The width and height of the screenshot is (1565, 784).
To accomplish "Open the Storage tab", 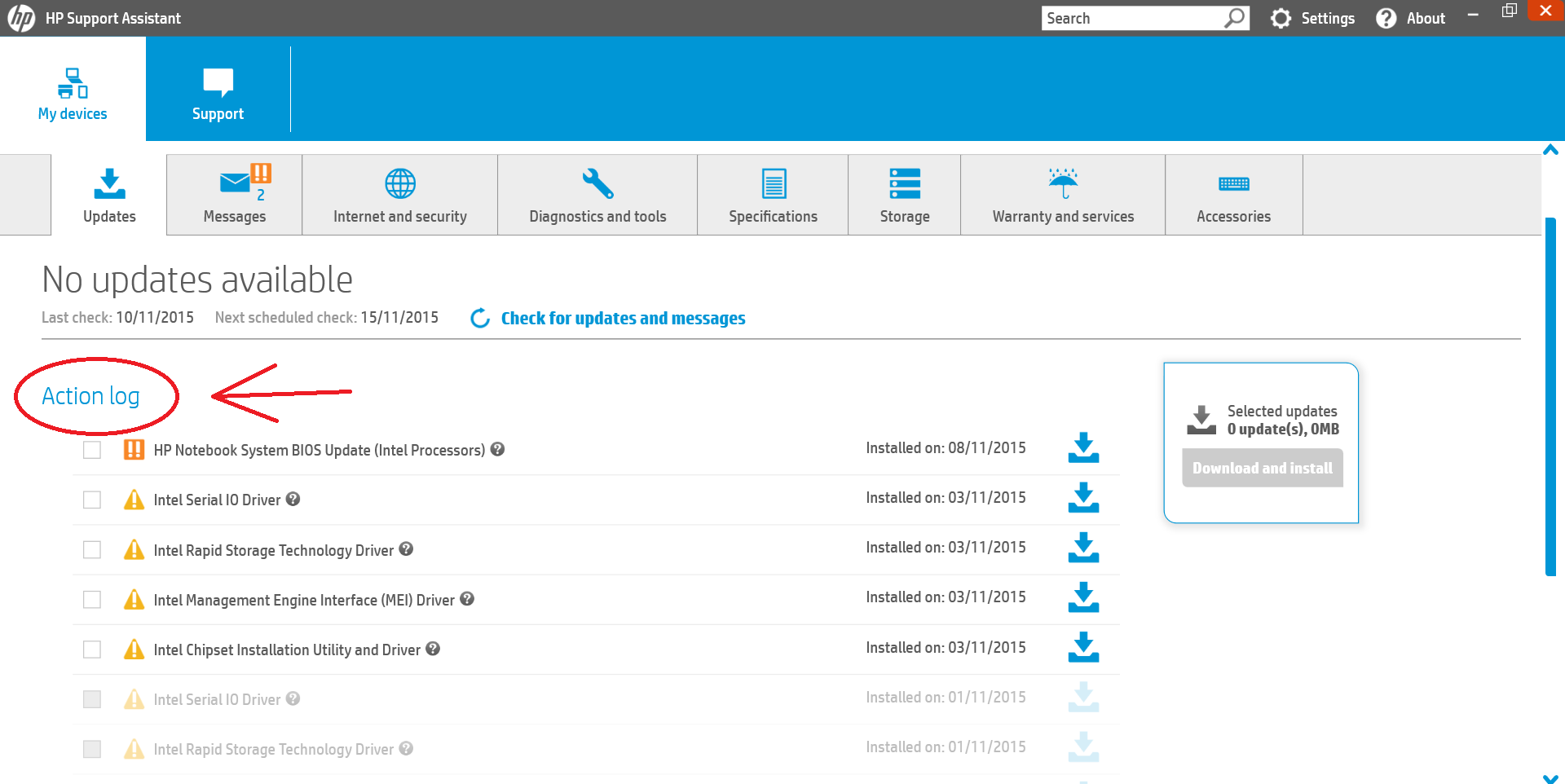I will [x=905, y=196].
